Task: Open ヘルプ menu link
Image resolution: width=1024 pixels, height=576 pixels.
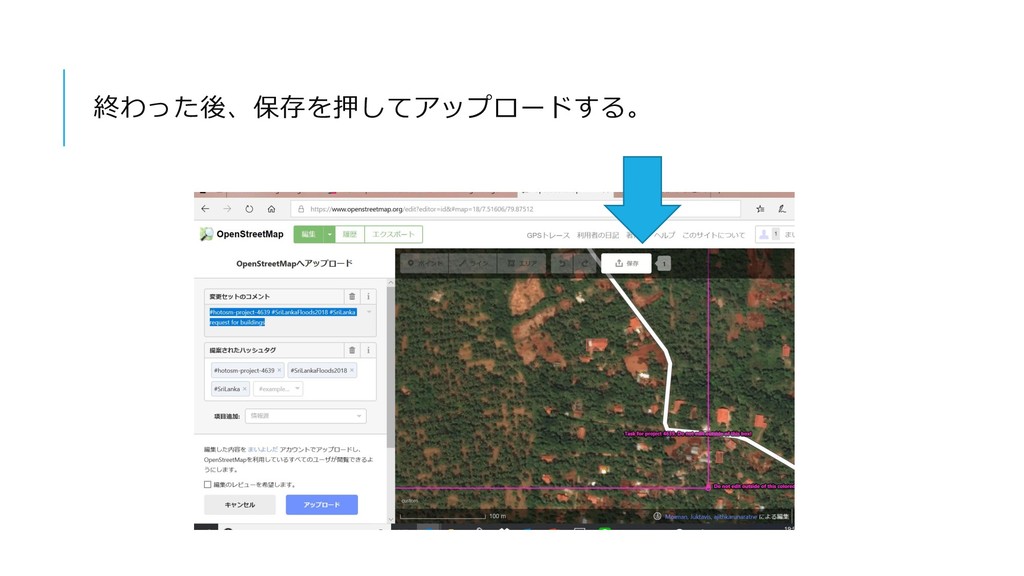Action: 665,235
